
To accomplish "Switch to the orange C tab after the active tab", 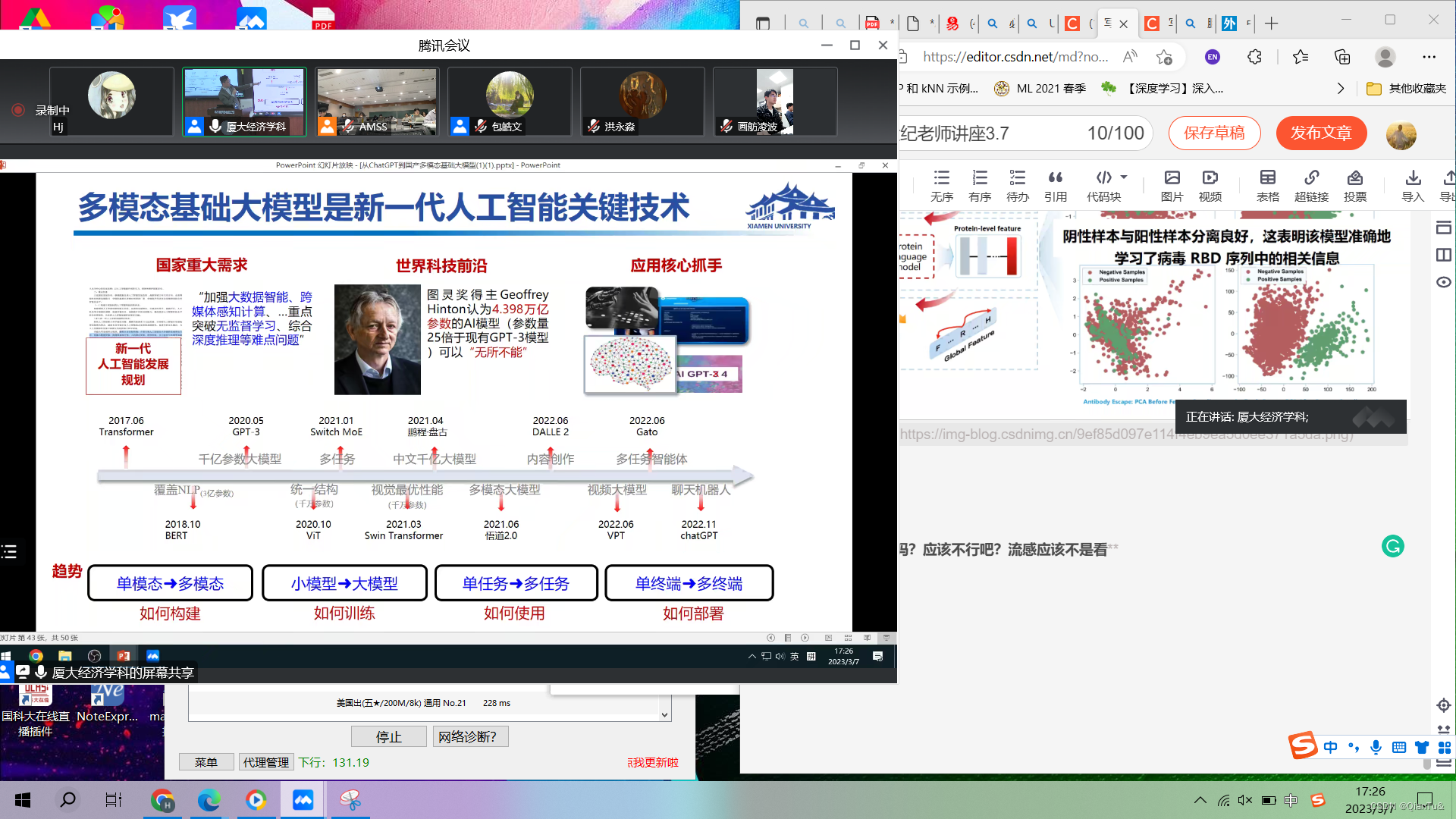I will pos(1152,24).
